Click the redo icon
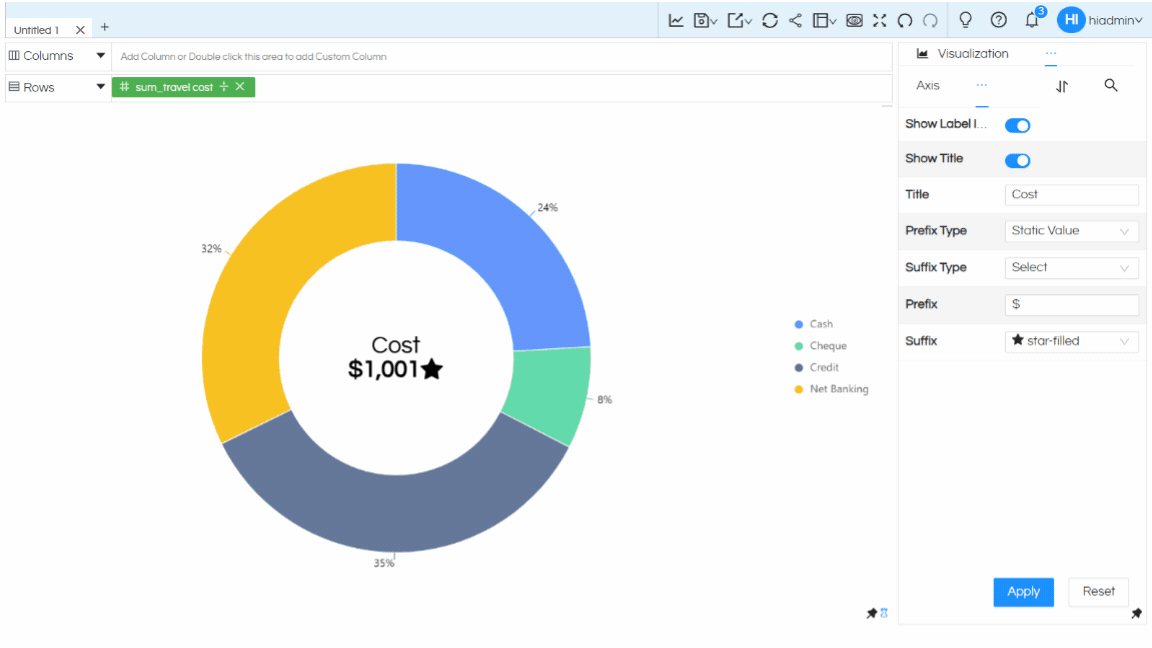Screen dimensions: 1152x648 930,21
